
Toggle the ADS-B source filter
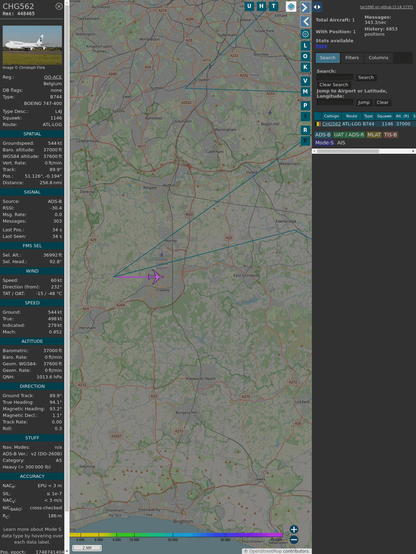pos(323,135)
